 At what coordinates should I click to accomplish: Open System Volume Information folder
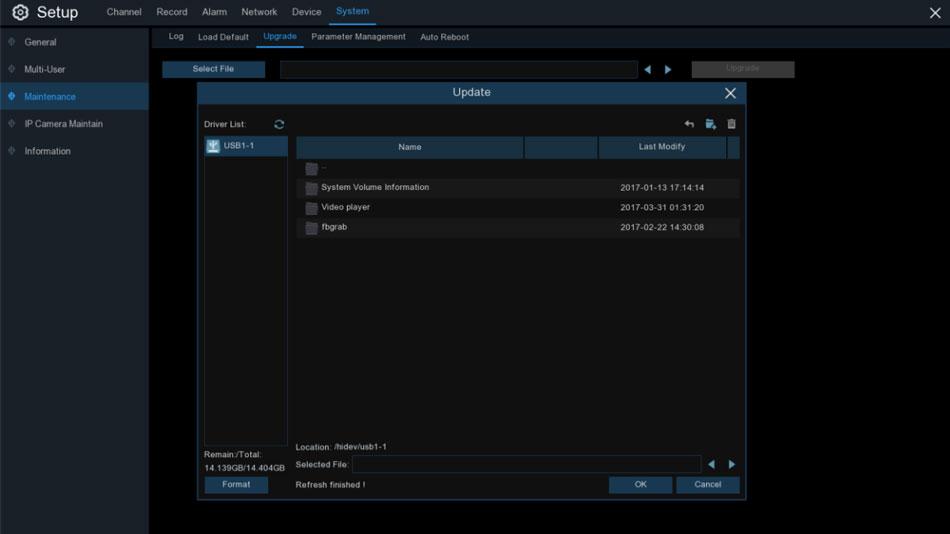coord(374,188)
